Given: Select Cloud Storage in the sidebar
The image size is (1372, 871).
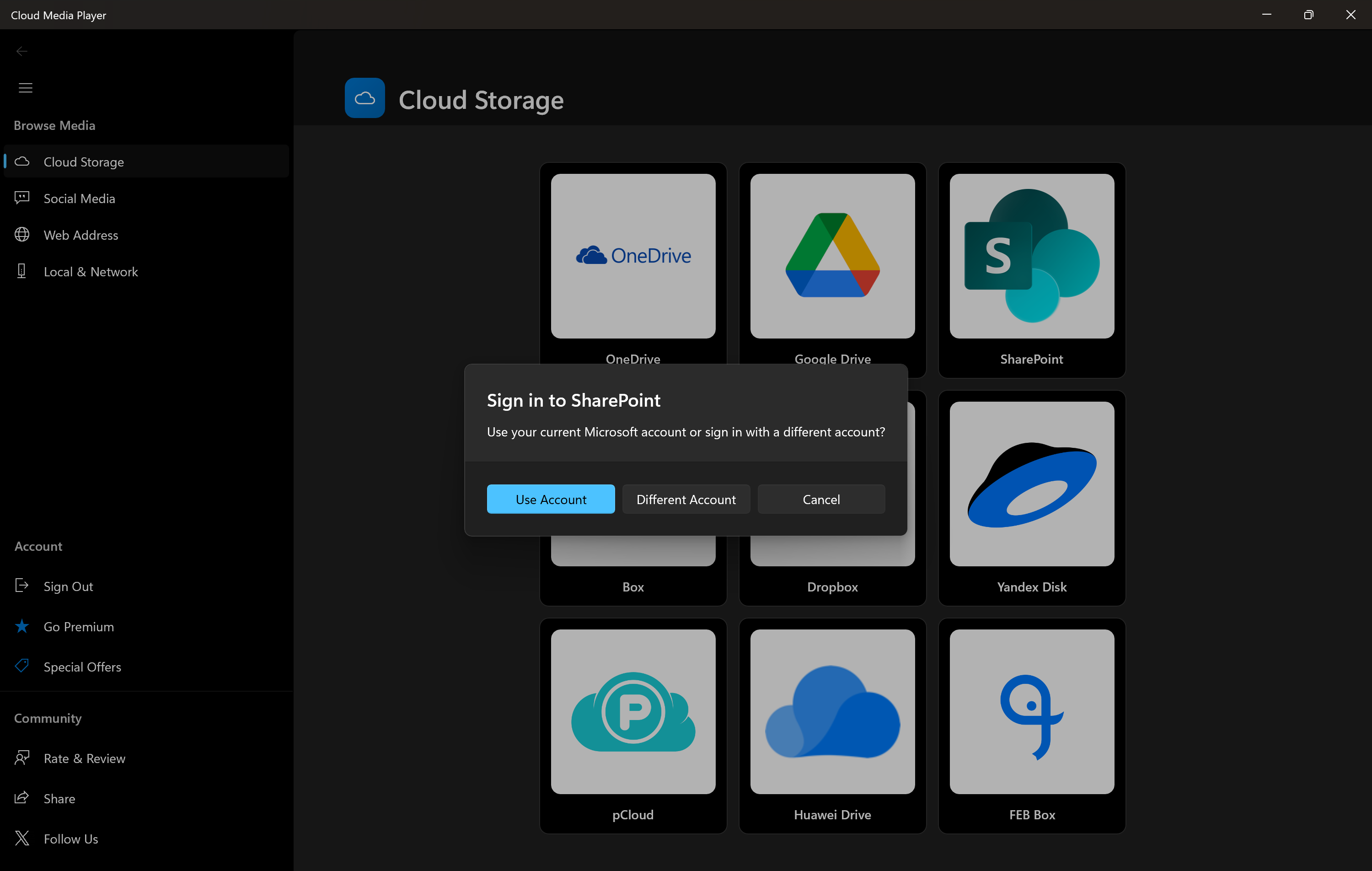Looking at the screenshot, I should coord(146,161).
